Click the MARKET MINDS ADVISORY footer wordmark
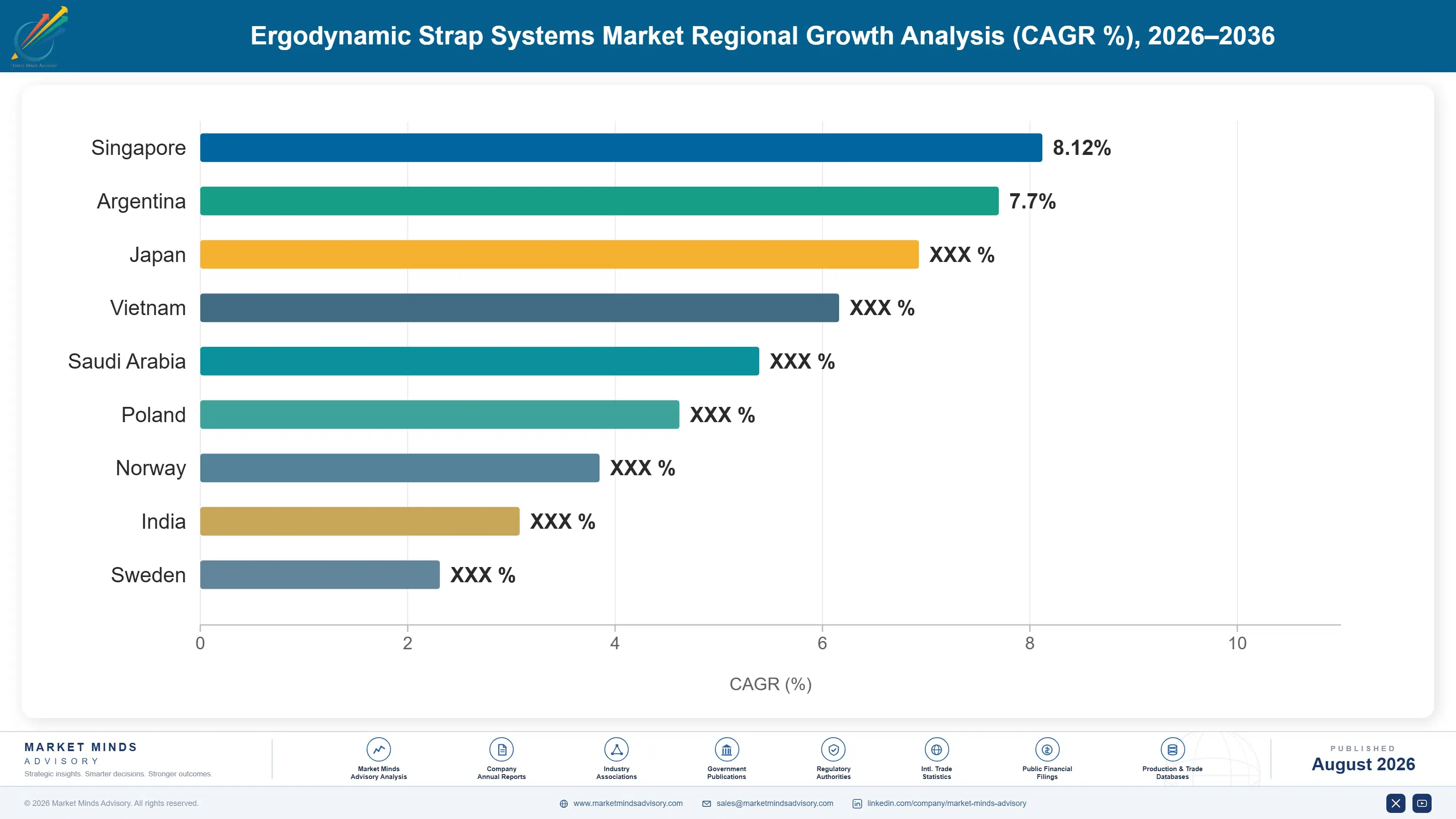Screen dimensions: 1456x819 tap(81, 753)
